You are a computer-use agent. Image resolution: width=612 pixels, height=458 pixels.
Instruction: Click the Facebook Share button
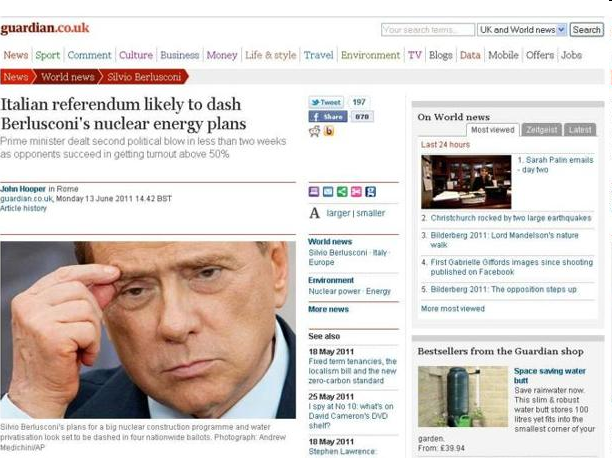[x=327, y=116]
